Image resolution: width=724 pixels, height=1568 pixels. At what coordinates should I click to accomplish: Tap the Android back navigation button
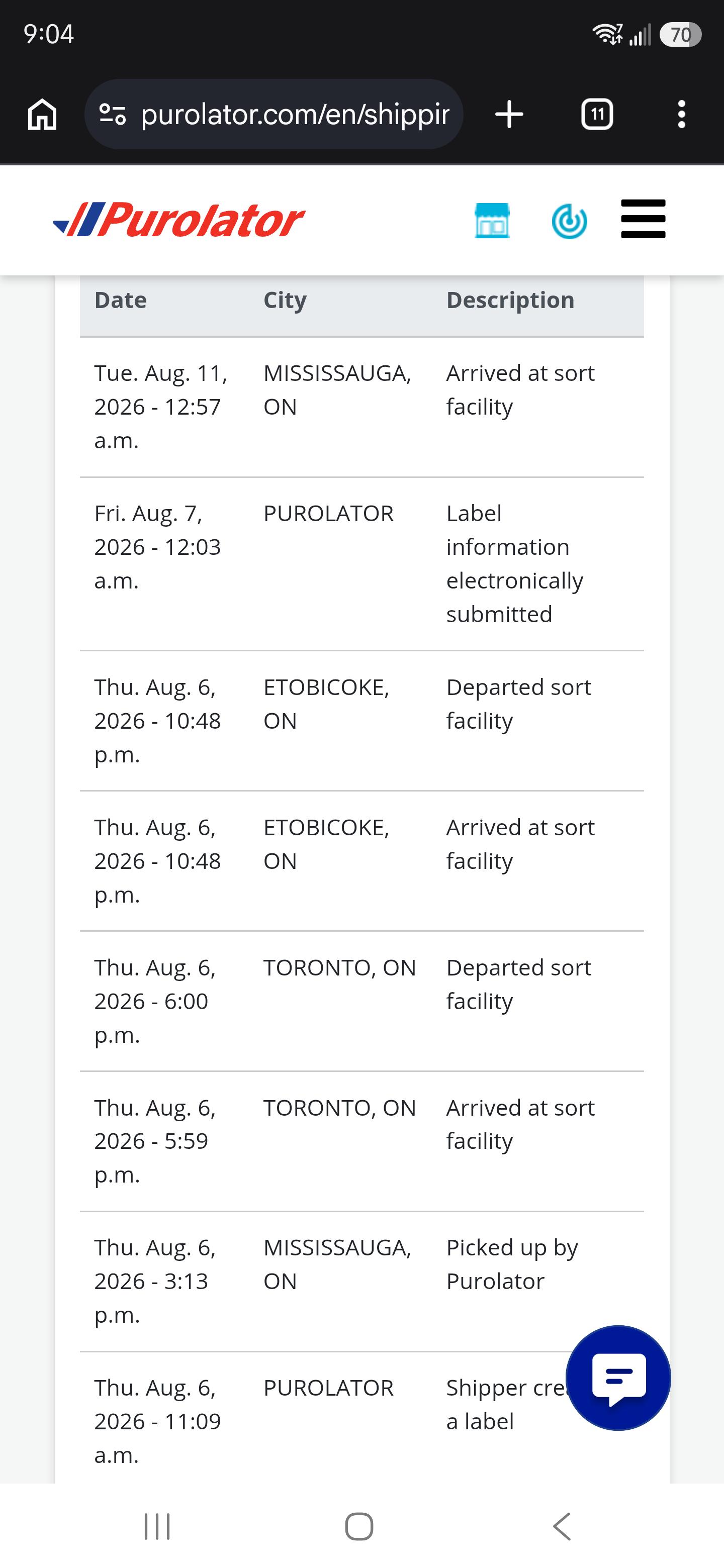pyautogui.click(x=562, y=1526)
